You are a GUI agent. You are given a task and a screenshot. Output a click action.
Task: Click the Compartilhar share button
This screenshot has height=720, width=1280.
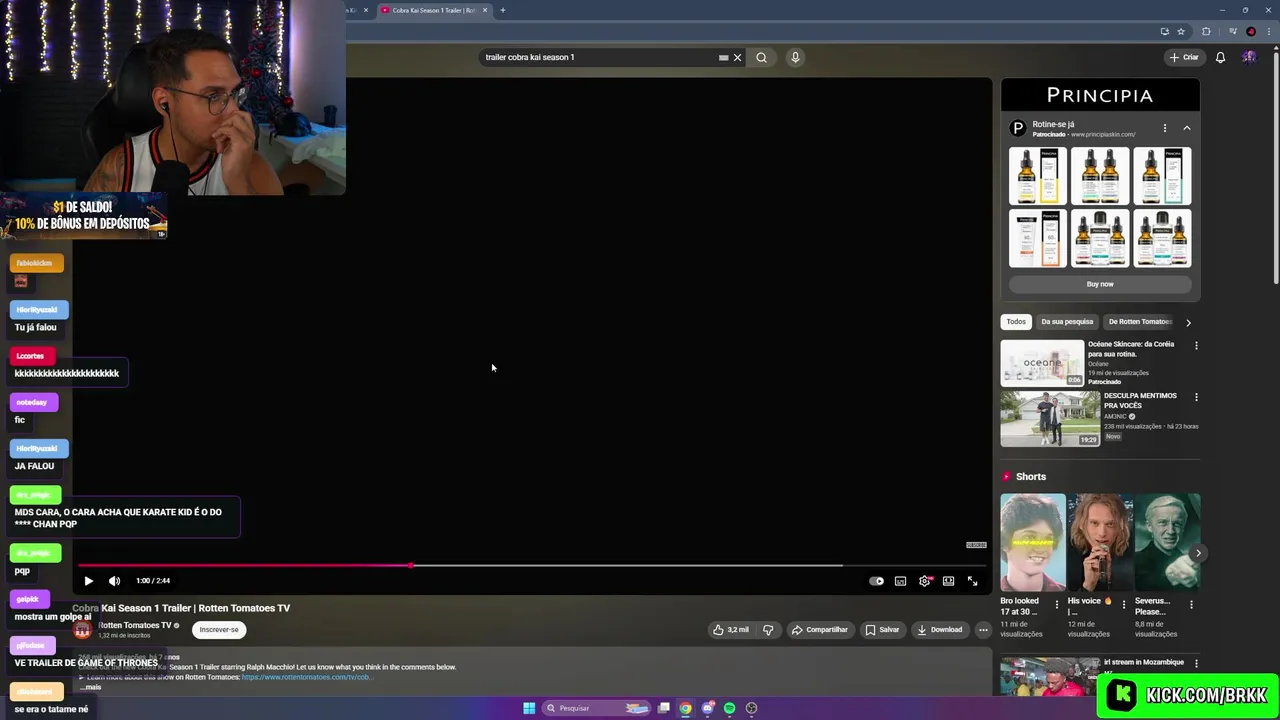[x=819, y=630]
